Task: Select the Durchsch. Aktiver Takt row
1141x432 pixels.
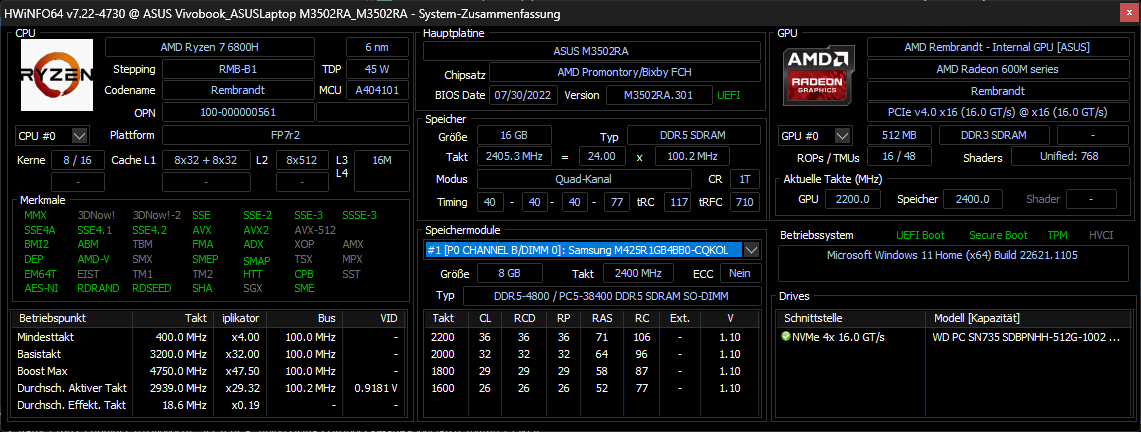Action: (209, 388)
